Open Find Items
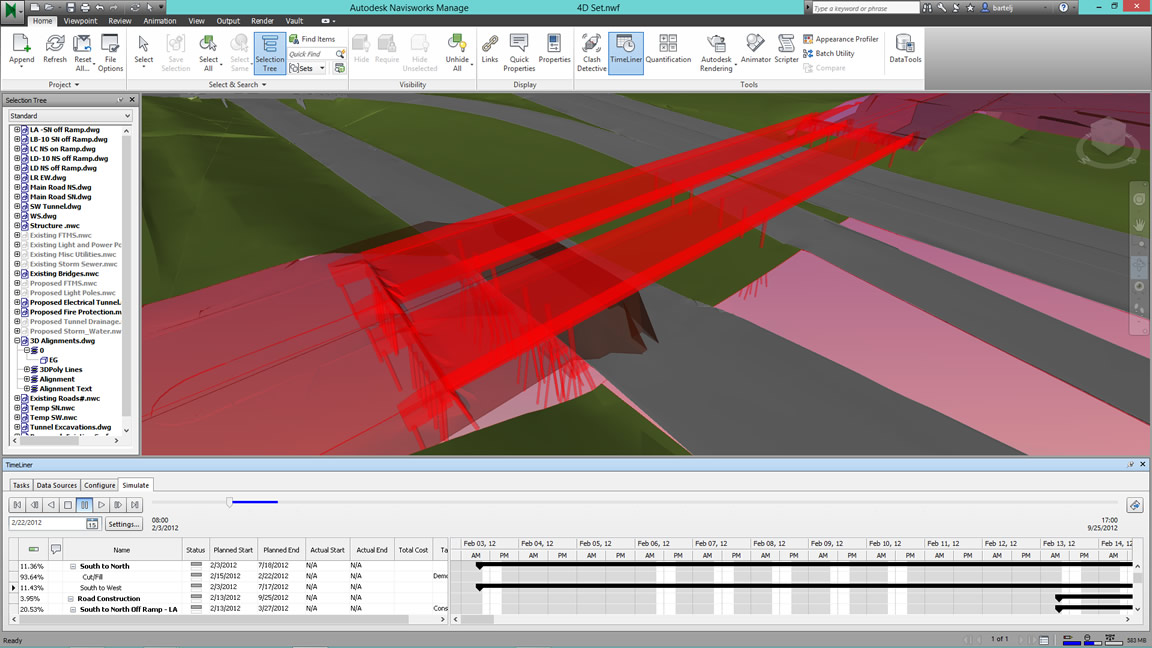This screenshot has height=648, width=1152. pyautogui.click(x=312, y=39)
